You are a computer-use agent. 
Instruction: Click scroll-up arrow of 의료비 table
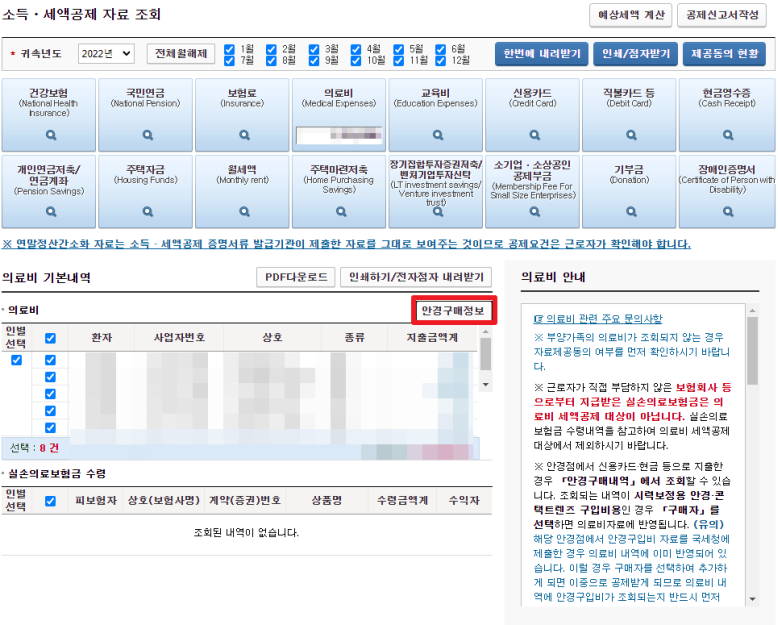(486, 331)
